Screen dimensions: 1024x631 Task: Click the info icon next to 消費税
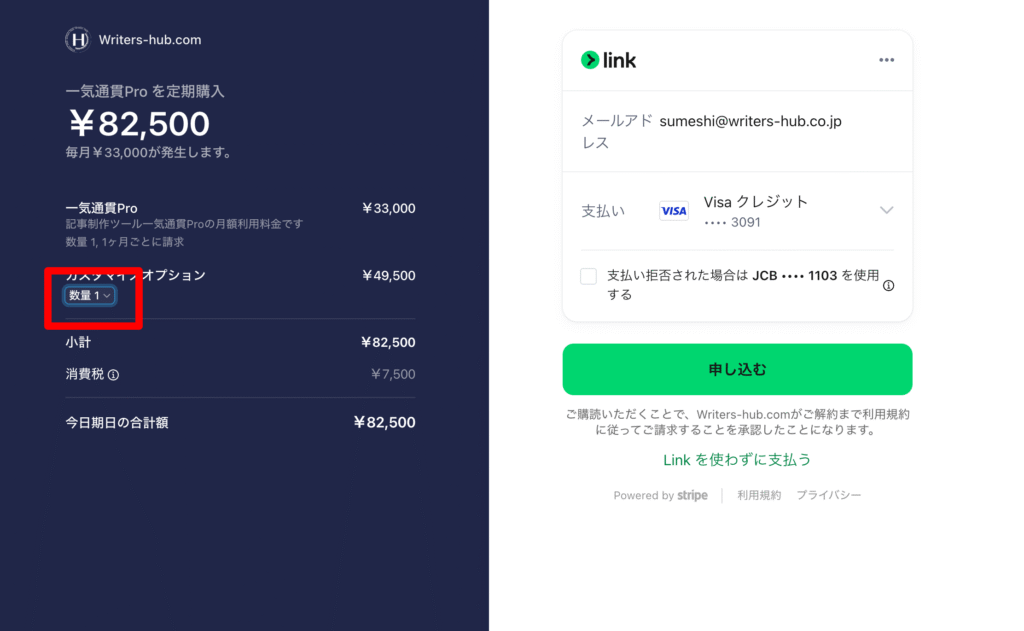click(113, 375)
